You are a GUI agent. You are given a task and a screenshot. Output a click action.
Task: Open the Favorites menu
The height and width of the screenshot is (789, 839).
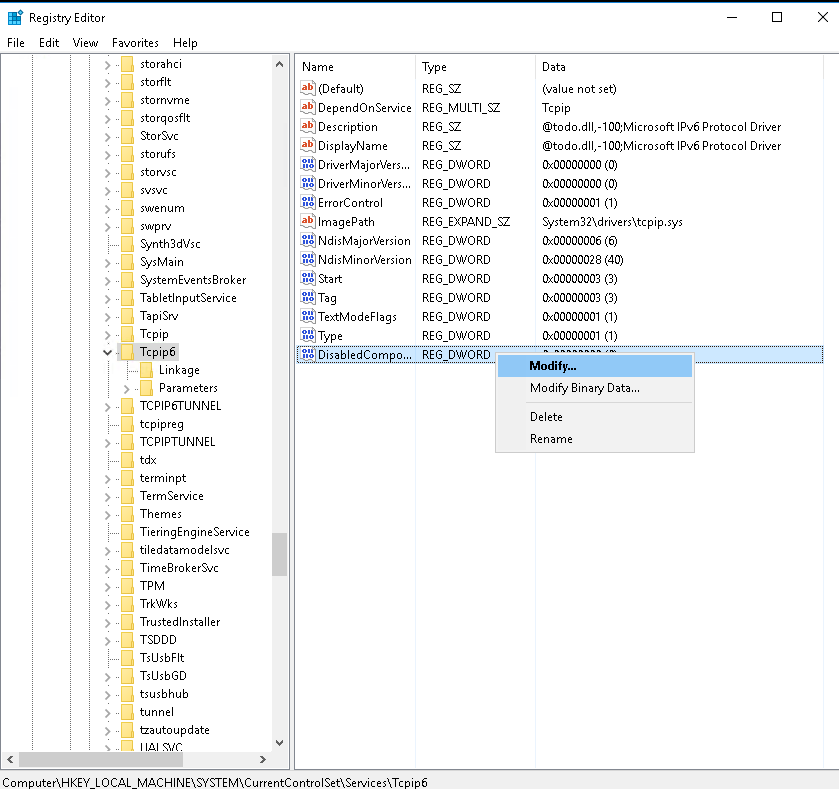click(x=135, y=43)
